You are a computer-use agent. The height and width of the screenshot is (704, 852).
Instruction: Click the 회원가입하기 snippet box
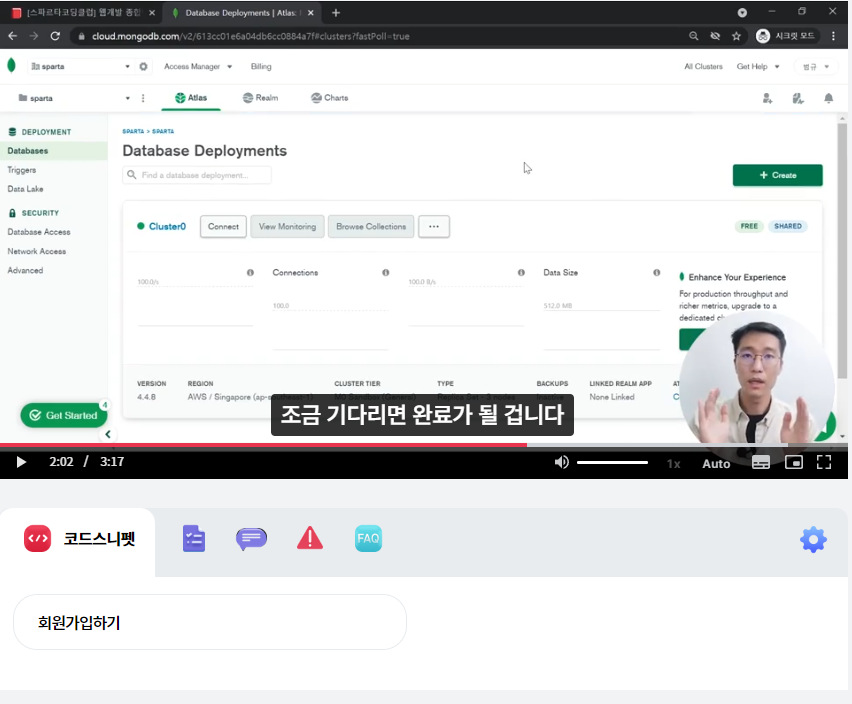point(210,622)
